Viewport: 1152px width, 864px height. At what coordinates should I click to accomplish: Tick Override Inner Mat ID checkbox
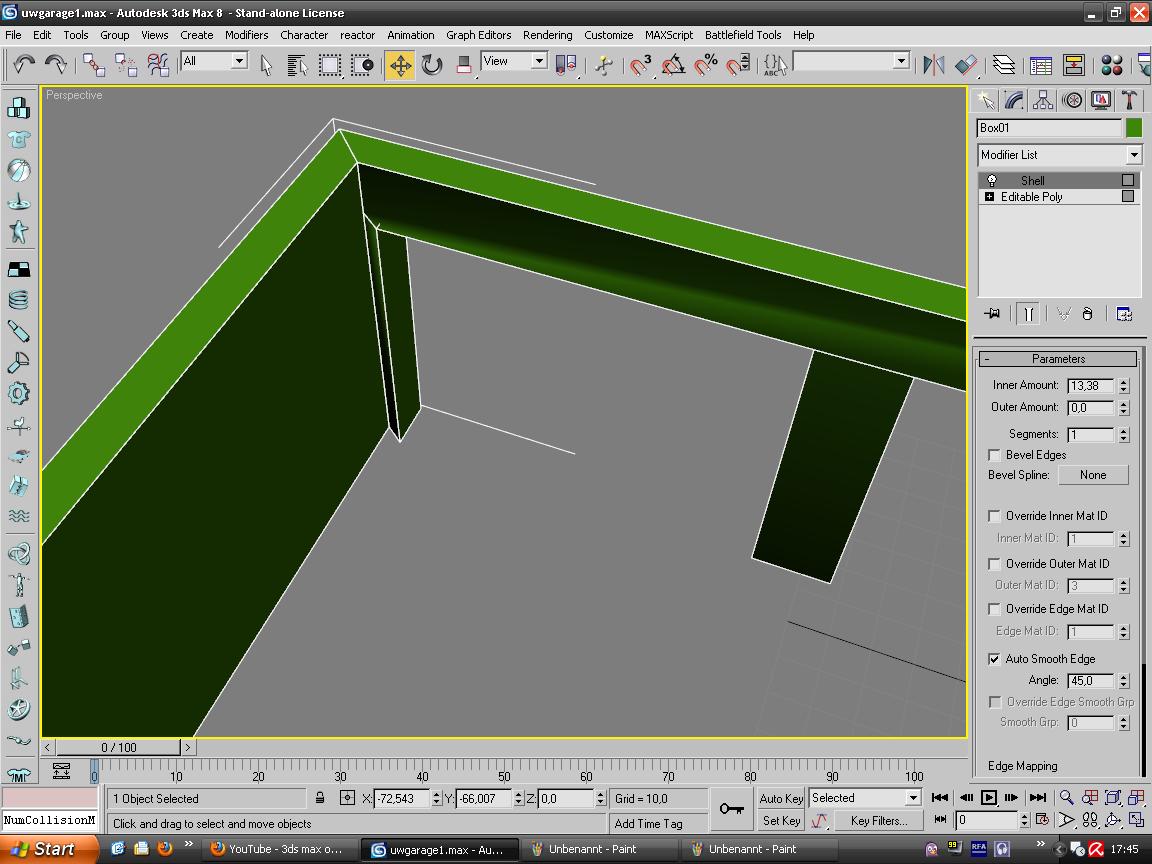point(994,516)
